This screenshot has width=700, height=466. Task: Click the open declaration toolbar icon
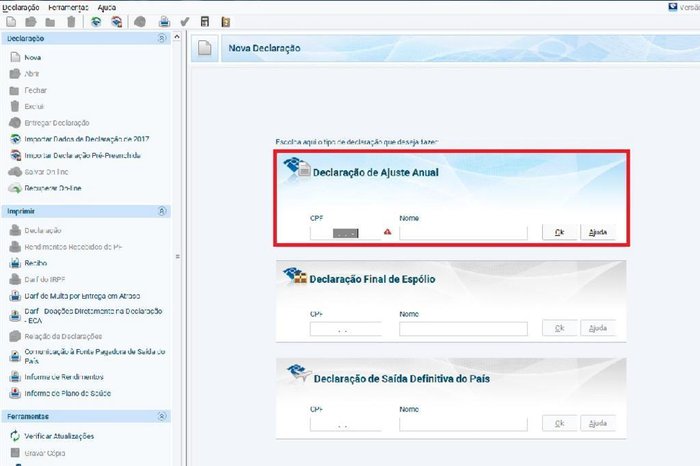point(31,21)
